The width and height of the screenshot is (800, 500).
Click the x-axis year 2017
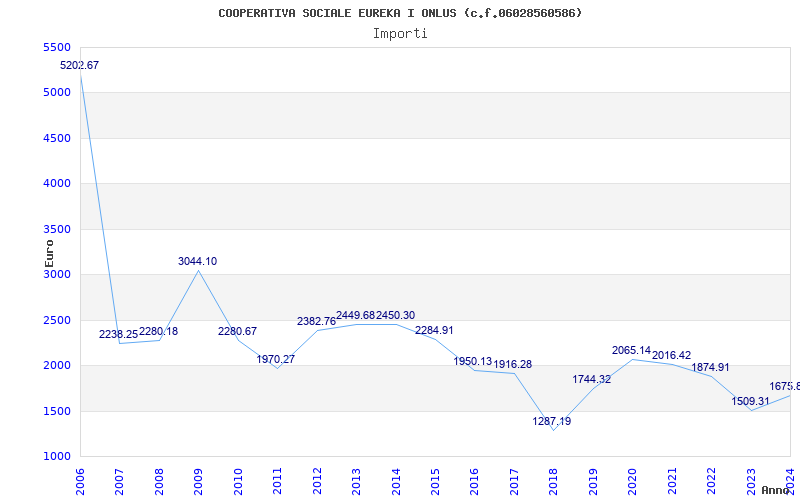pos(514,482)
